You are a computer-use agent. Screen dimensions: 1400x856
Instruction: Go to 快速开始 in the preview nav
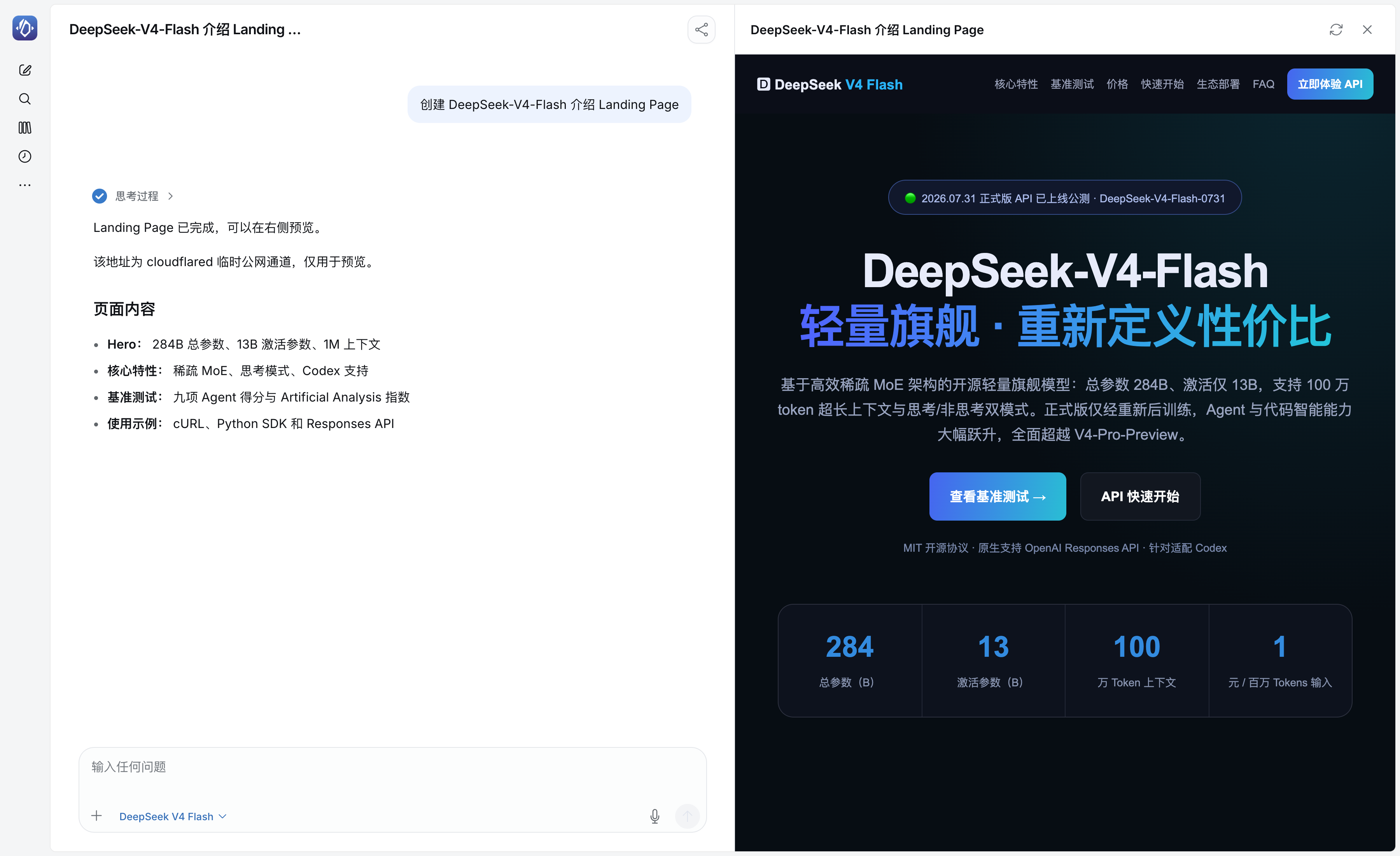click(1162, 84)
